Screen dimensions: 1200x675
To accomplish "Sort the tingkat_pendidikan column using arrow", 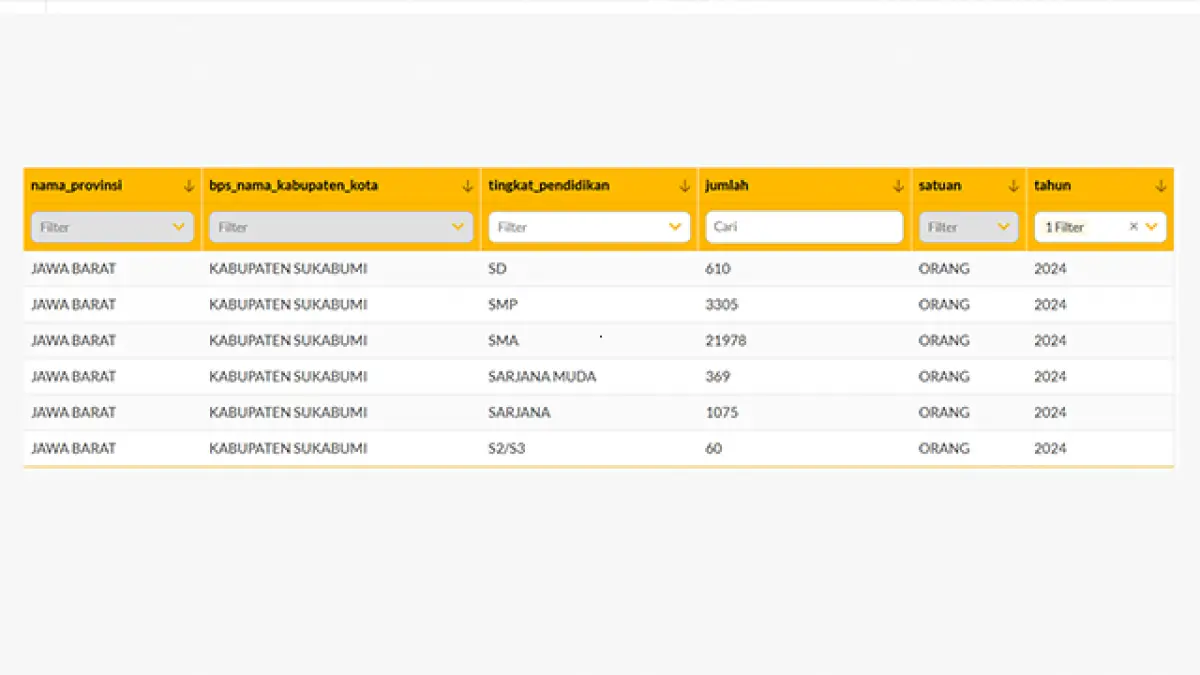I will pos(684,186).
